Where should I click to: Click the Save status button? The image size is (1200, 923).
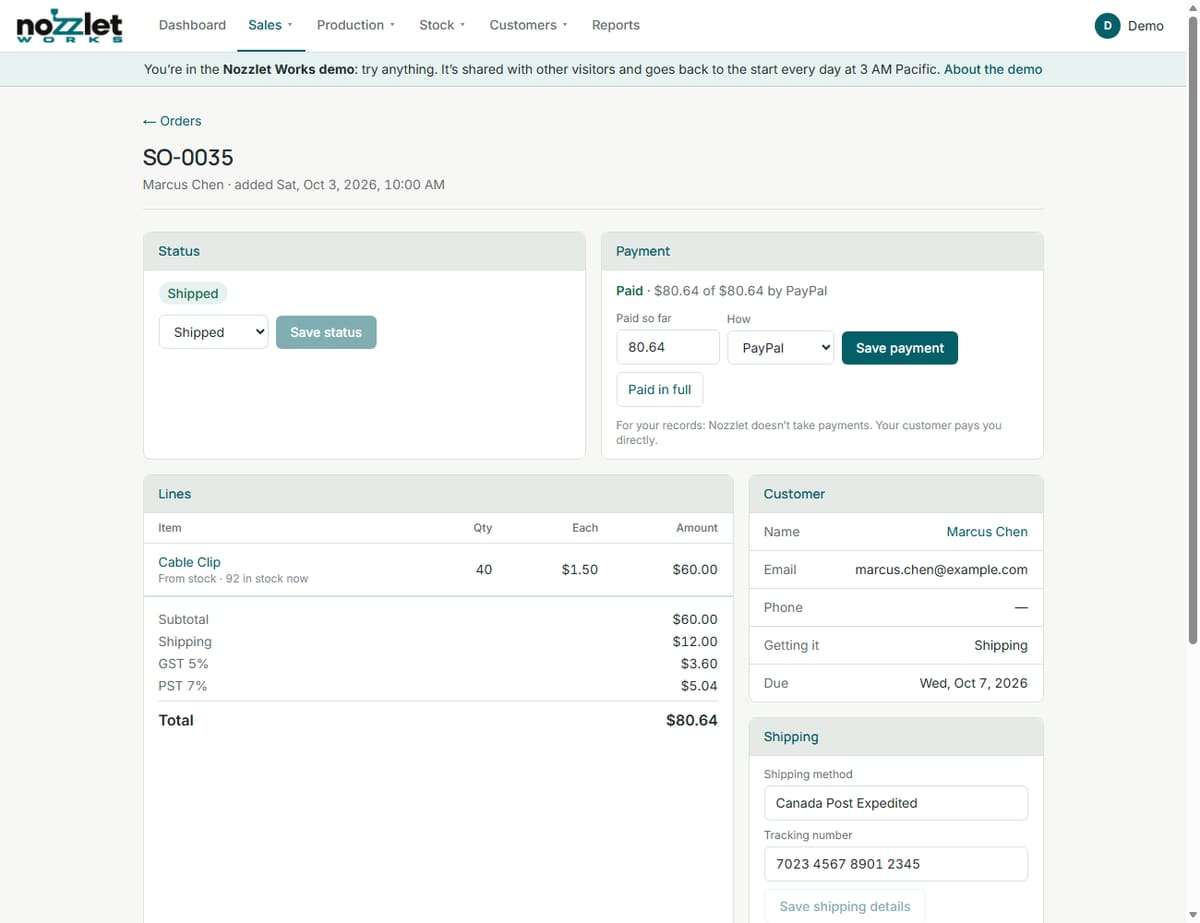point(326,332)
